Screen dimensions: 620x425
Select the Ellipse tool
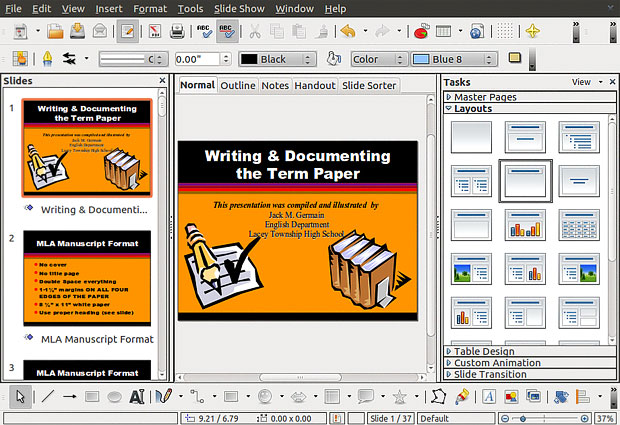pos(114,397)
